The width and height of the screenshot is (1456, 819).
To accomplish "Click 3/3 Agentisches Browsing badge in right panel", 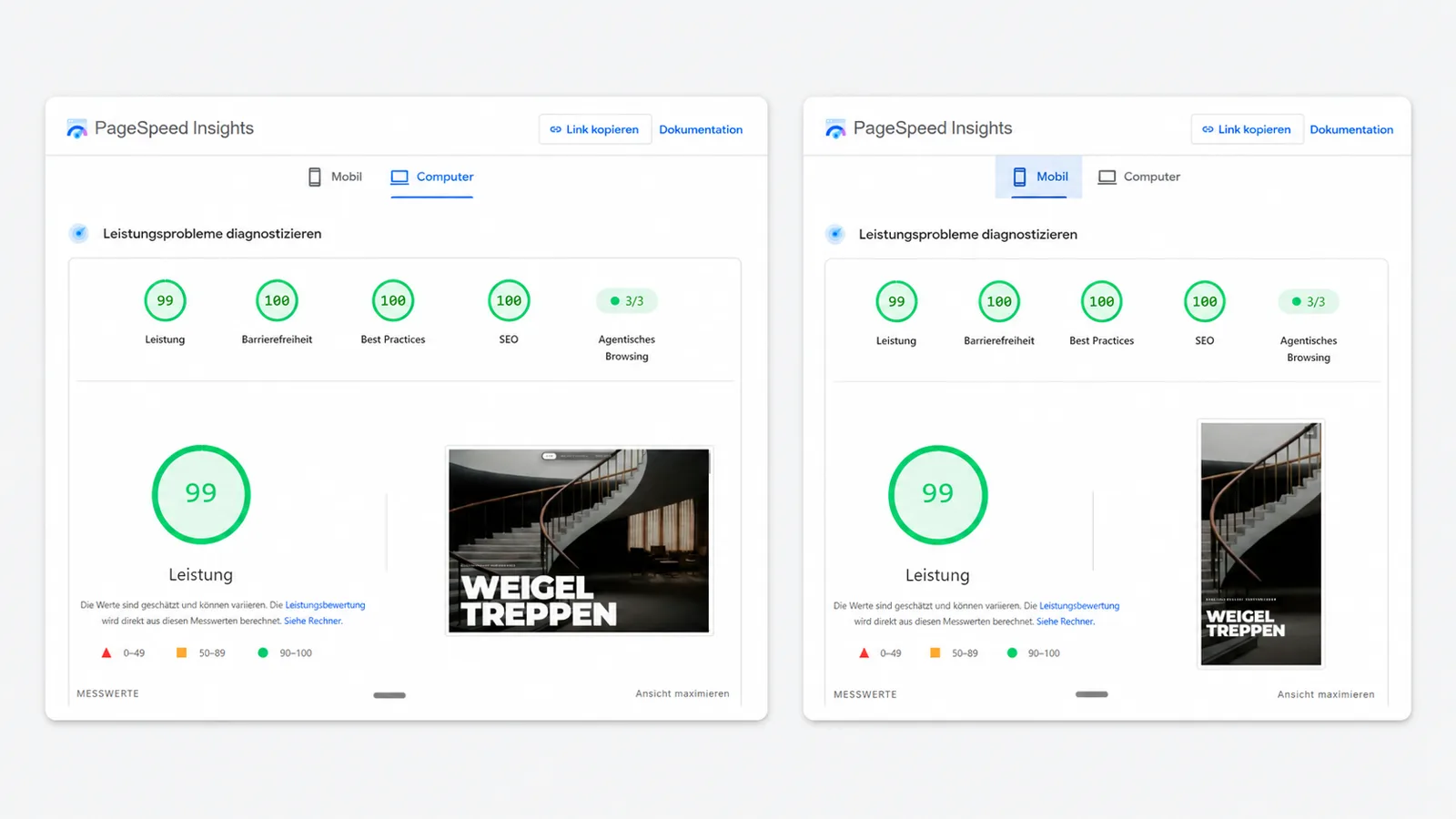I will (1309, 302).
